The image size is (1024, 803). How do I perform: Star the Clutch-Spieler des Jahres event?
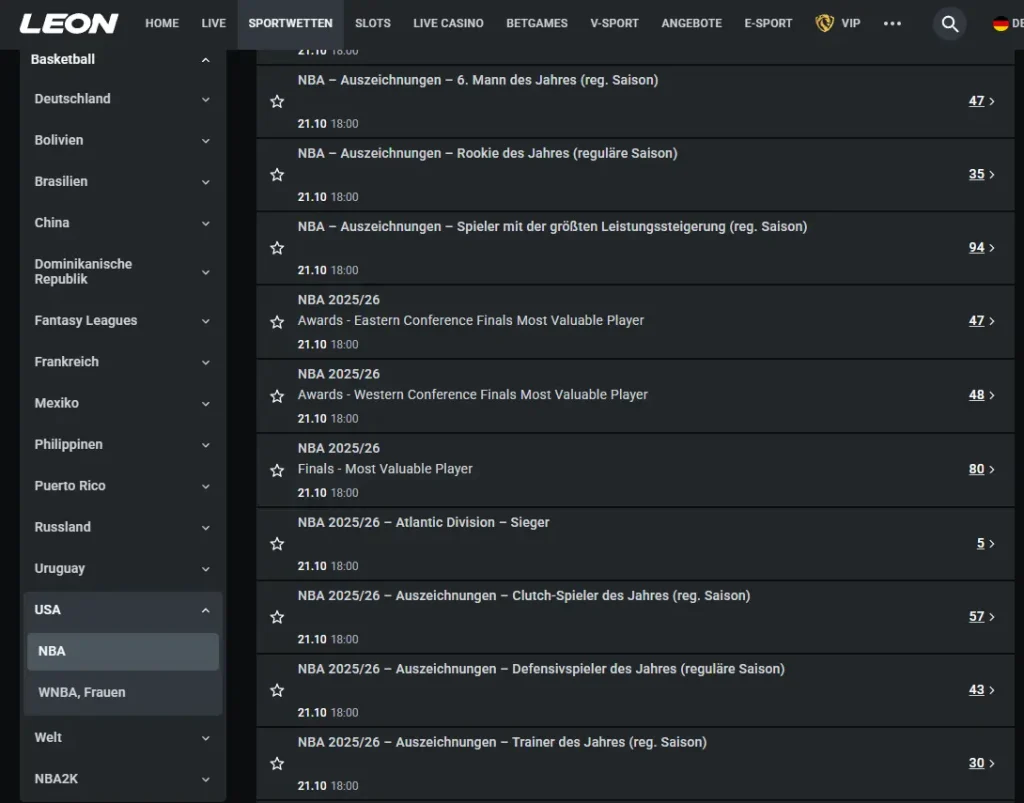pos(277,617)
